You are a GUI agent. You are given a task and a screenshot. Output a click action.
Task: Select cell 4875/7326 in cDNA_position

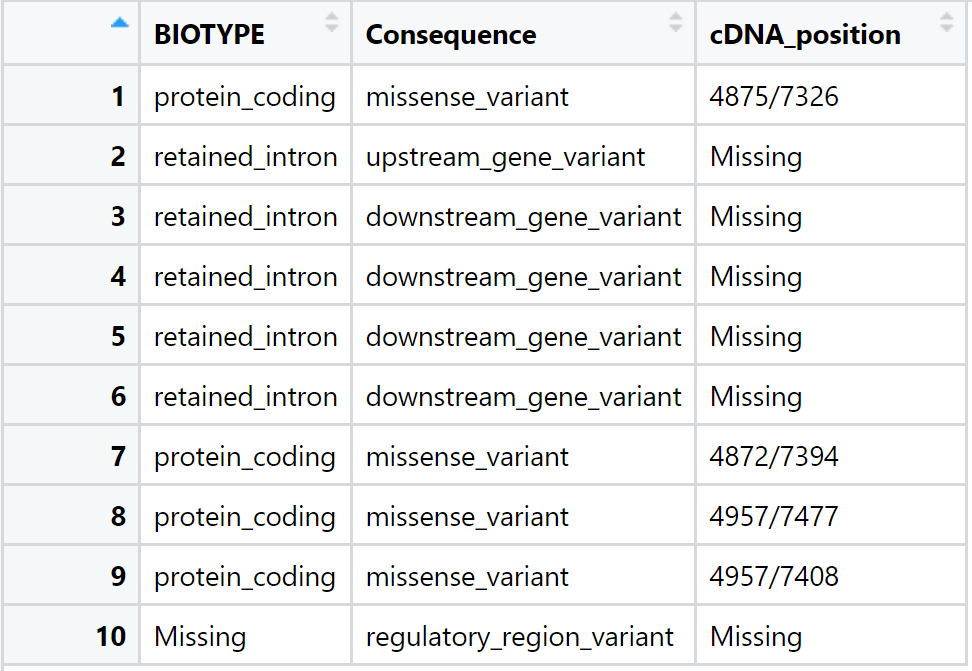coord(831,96)
